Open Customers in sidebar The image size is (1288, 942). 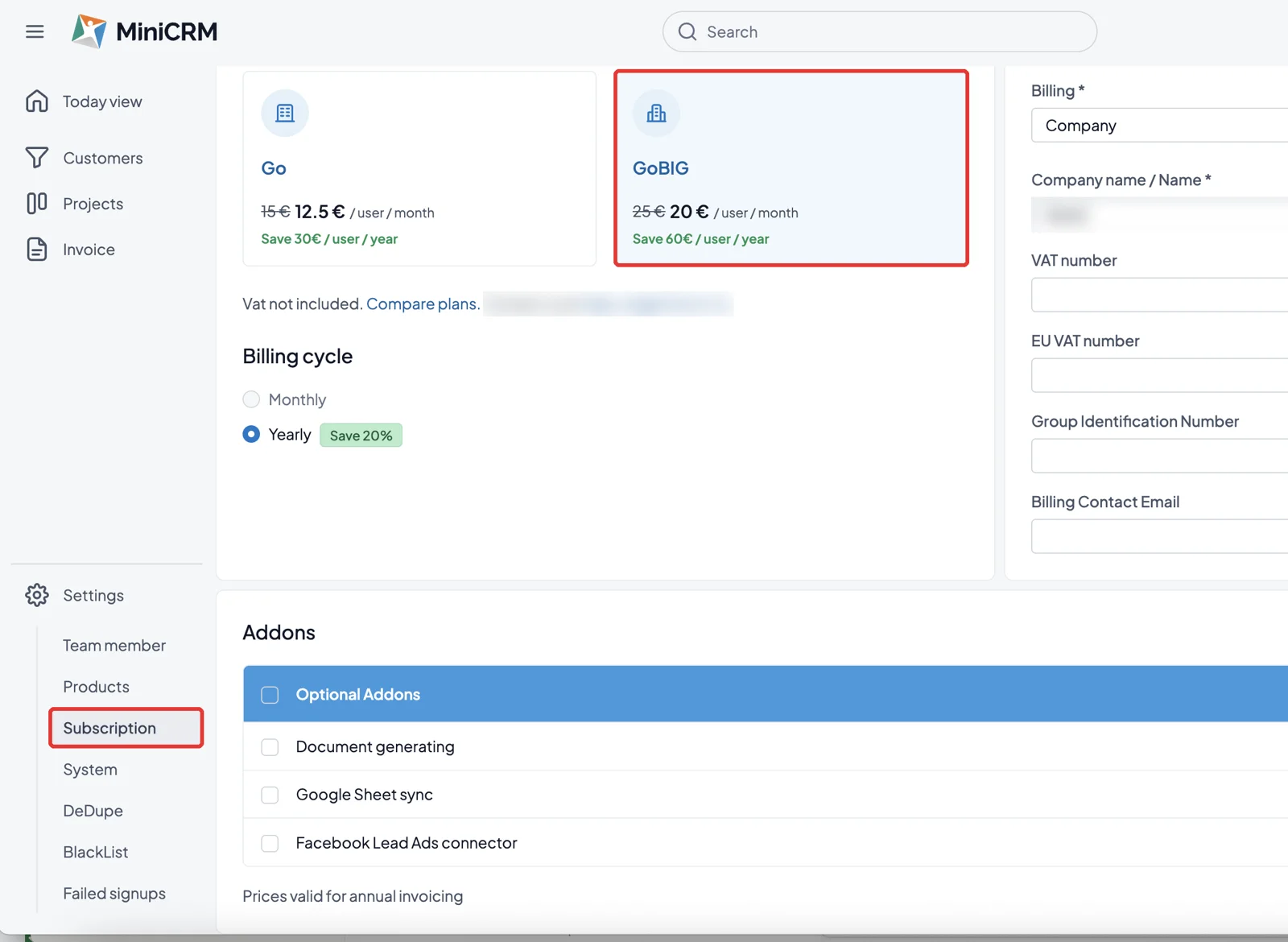tap(103, 158)
